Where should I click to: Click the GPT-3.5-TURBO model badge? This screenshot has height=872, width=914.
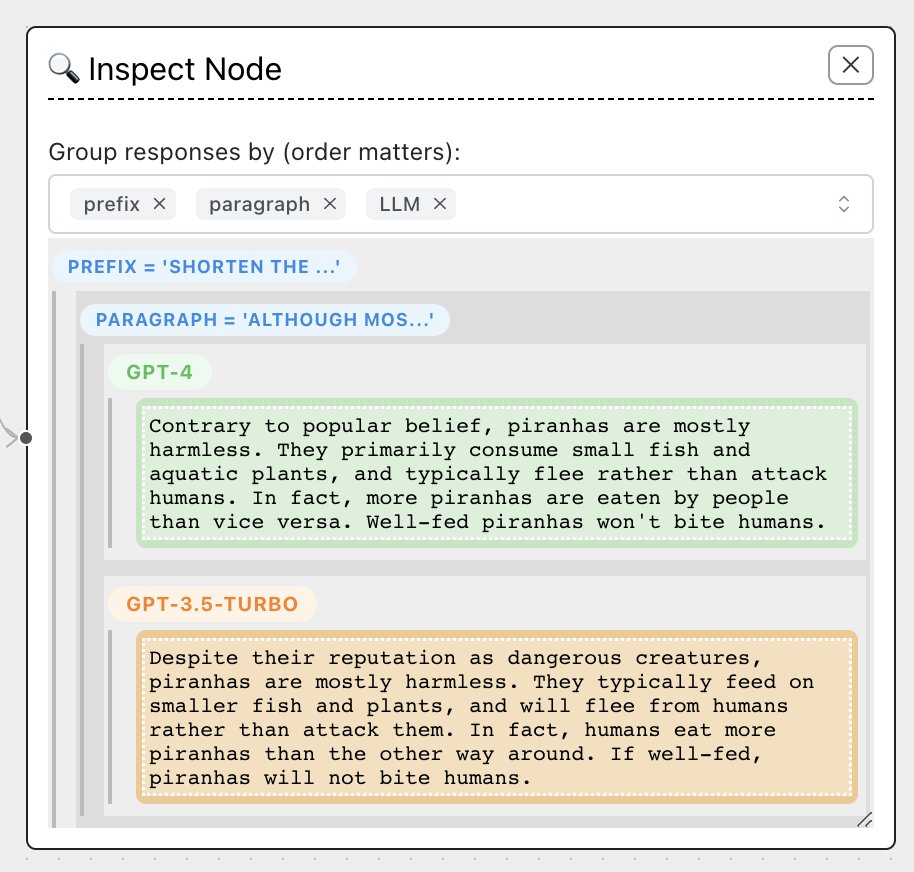(x=211, y=604)
